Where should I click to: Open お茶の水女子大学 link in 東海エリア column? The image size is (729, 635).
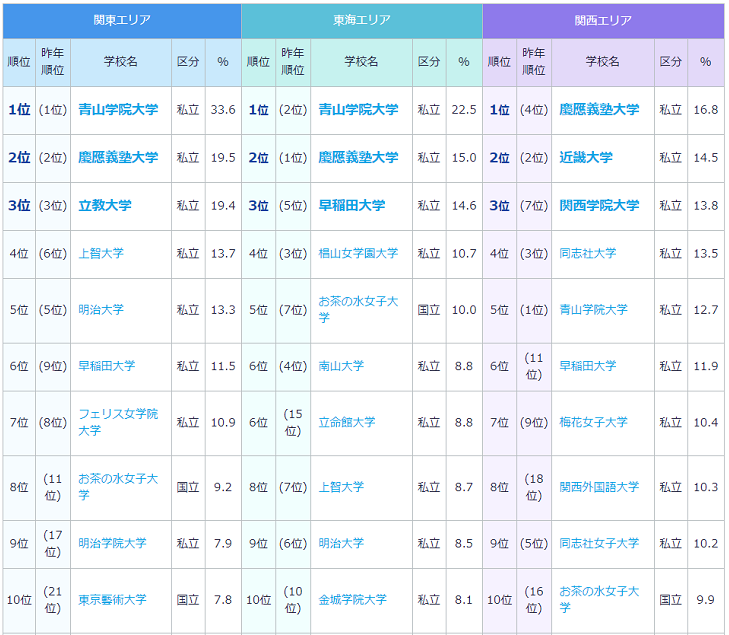358,310
